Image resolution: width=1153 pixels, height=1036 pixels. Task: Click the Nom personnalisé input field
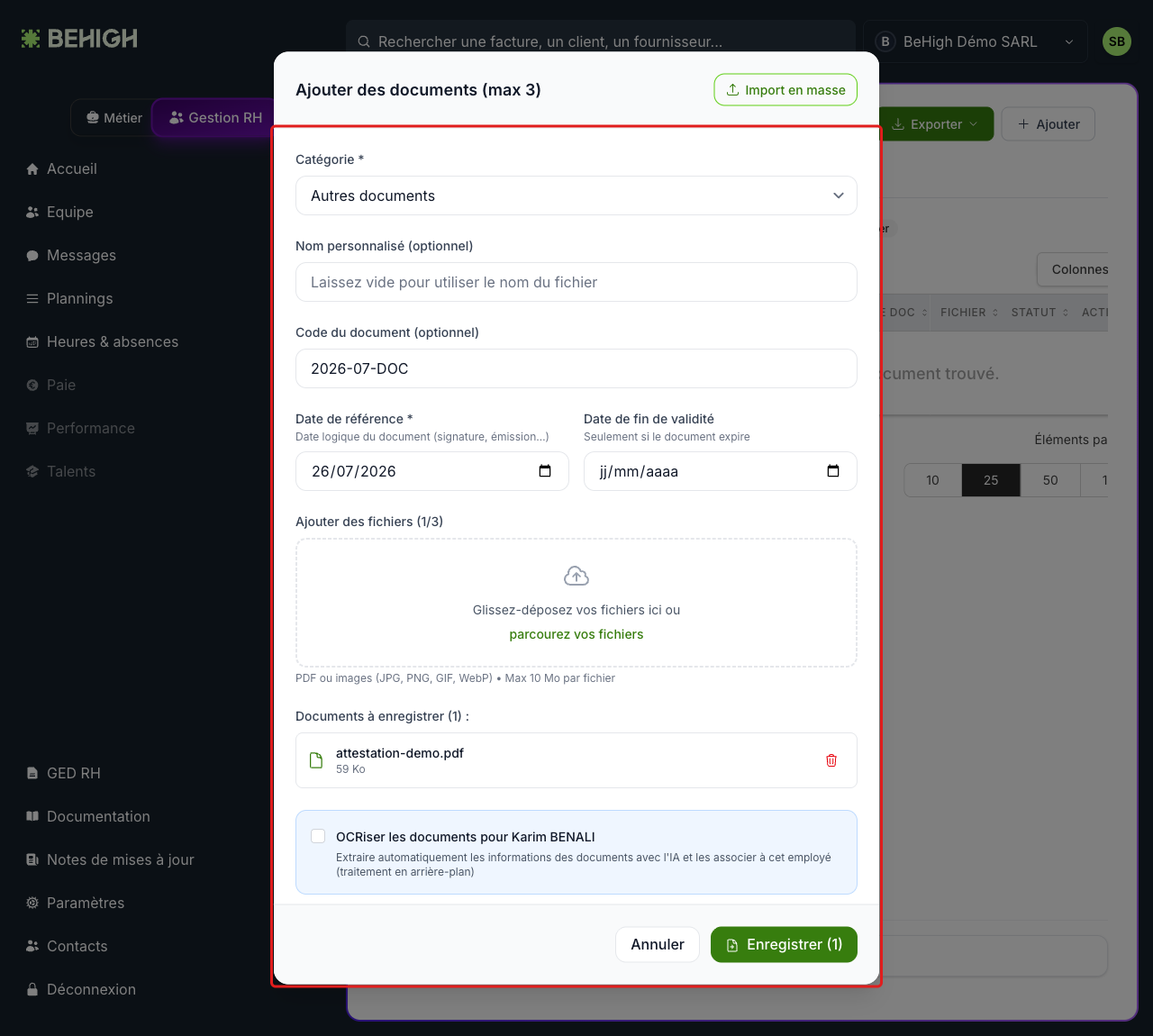(576, 282)
